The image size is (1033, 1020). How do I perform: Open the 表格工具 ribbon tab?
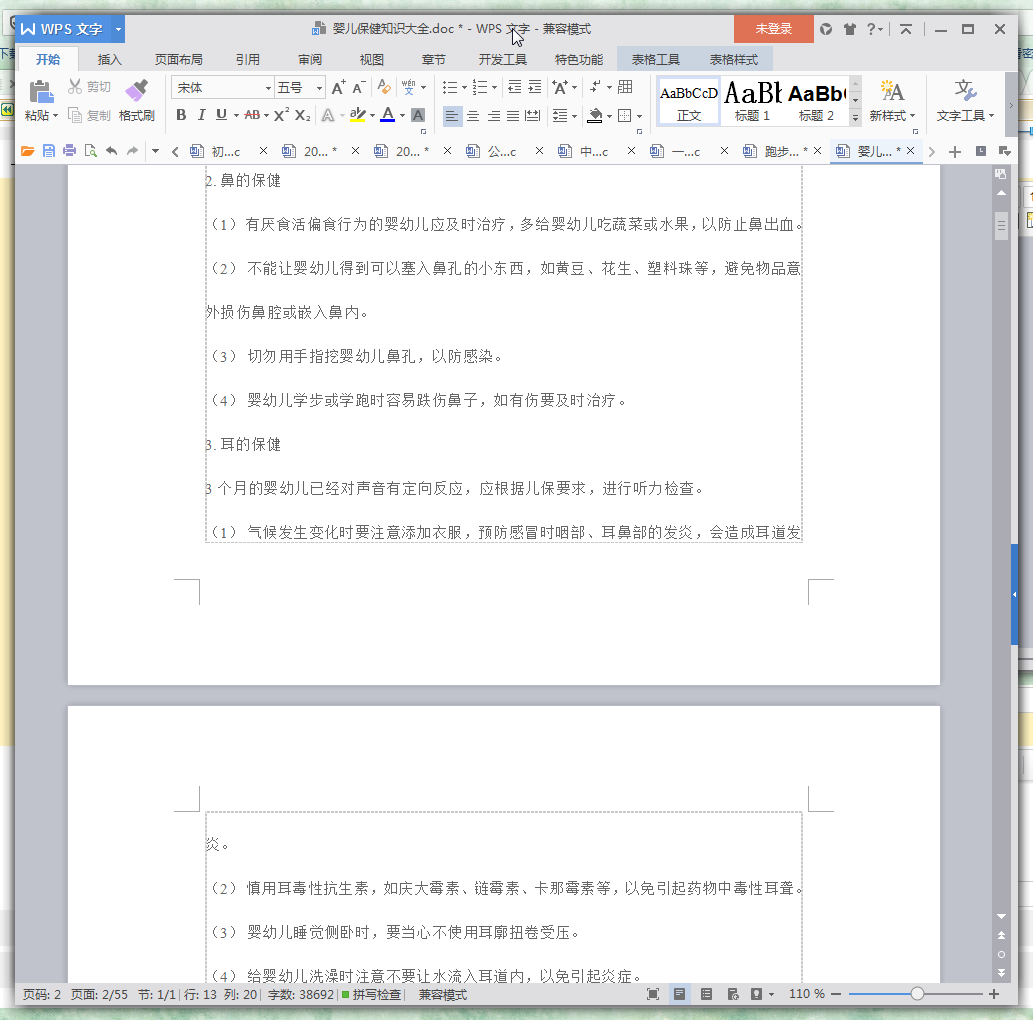pyautogui.click(x=656, y=59)
